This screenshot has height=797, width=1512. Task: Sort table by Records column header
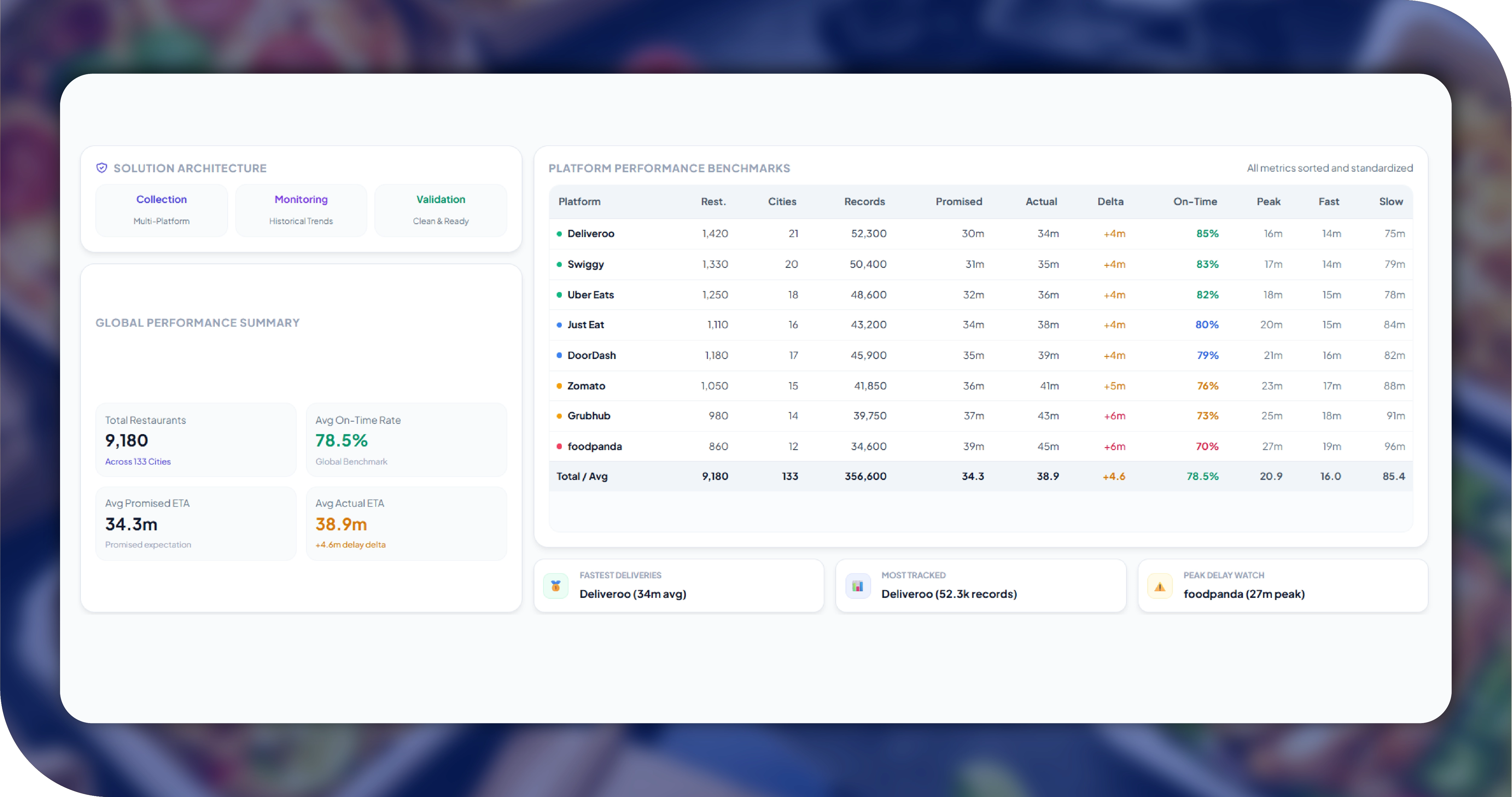pos(864,201)
